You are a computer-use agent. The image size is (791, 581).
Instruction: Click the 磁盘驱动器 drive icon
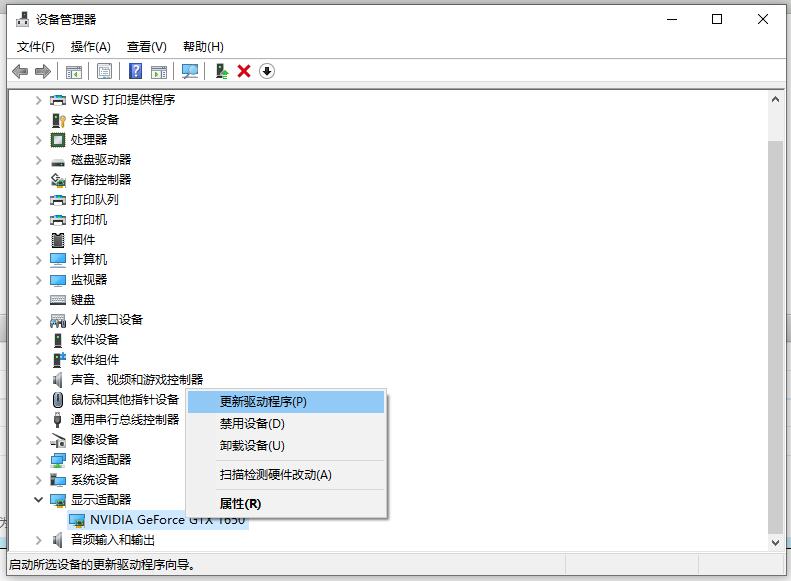(58, 161)
